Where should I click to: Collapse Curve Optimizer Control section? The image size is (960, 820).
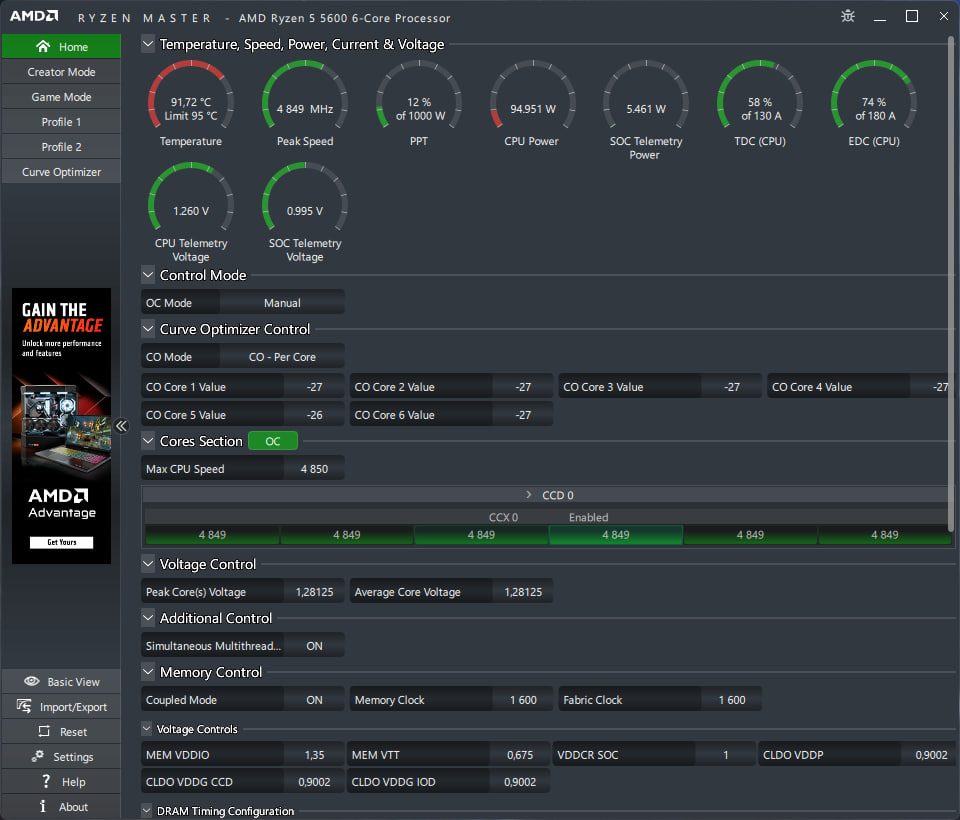coord(148,329)
